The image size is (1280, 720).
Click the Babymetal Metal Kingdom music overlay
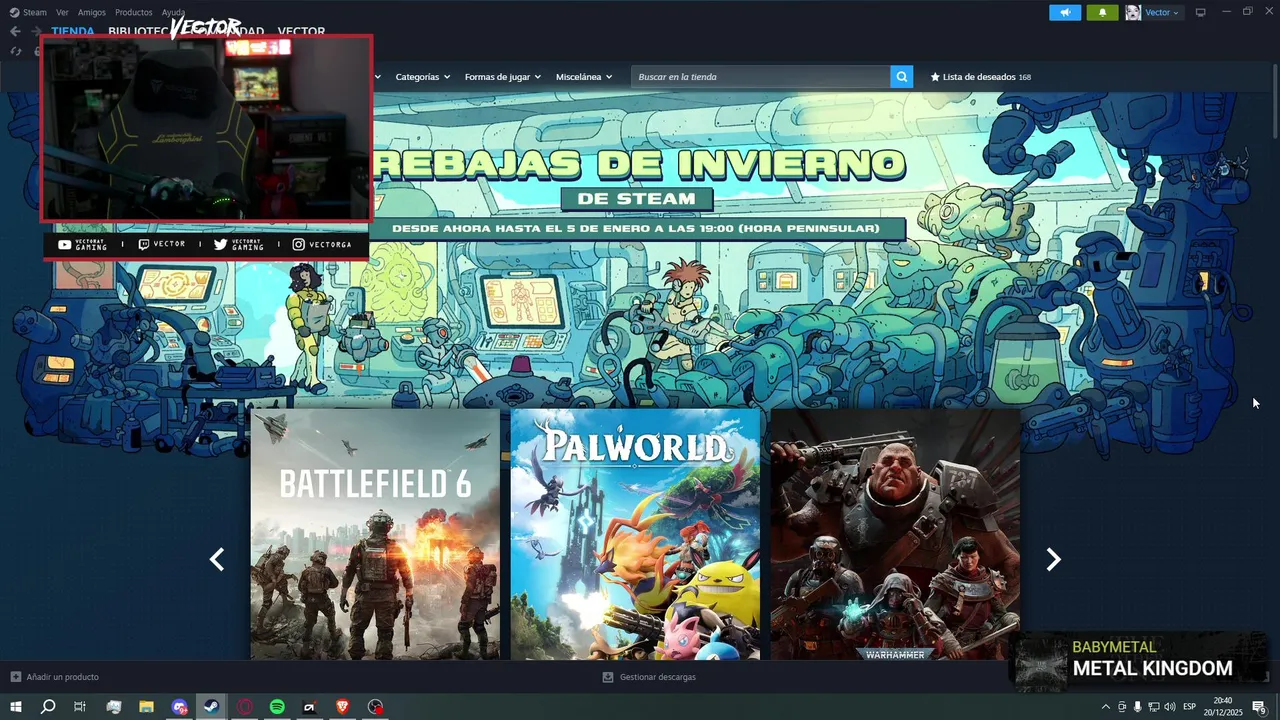pos(1138,660)
